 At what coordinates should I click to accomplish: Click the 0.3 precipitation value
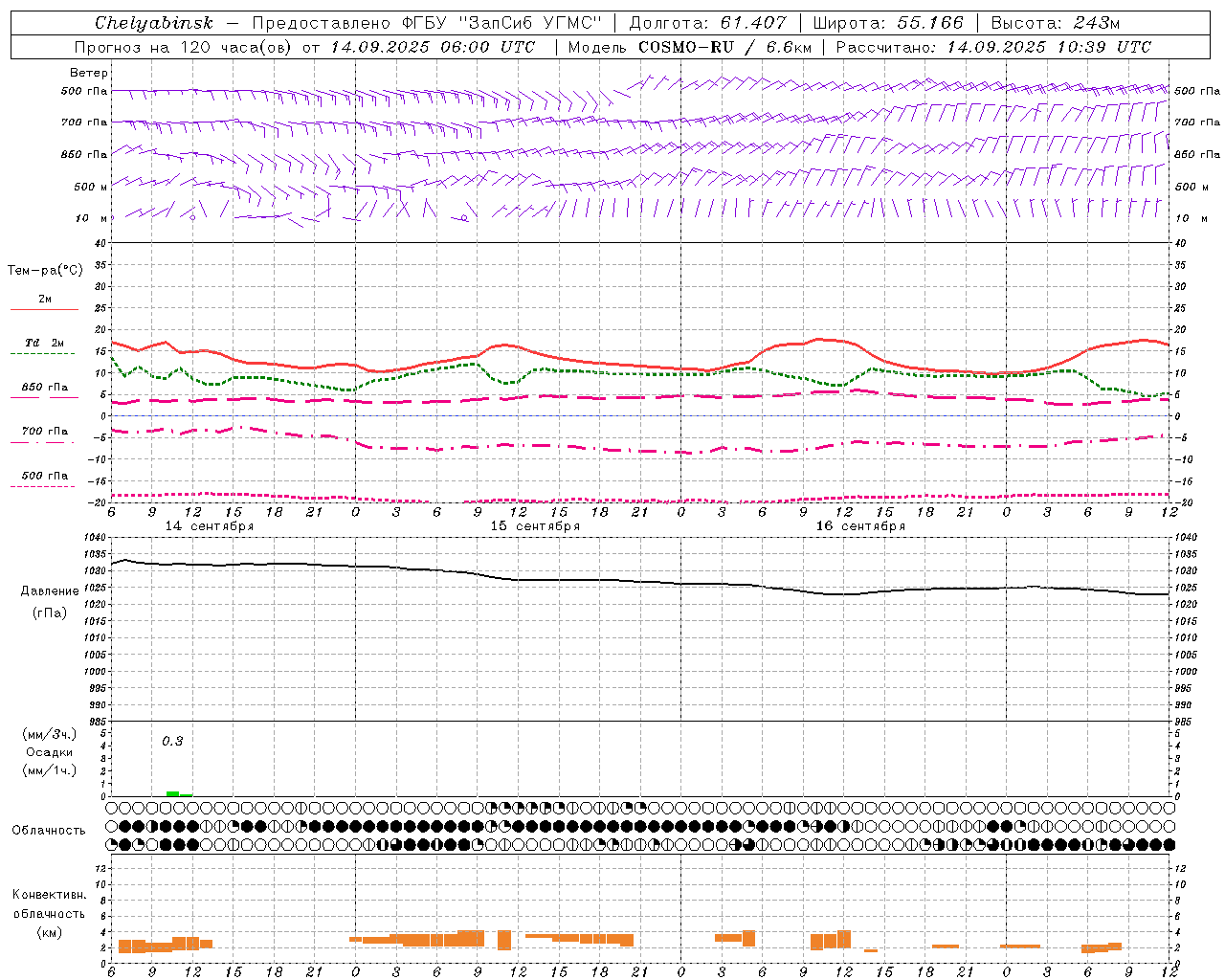172,742
